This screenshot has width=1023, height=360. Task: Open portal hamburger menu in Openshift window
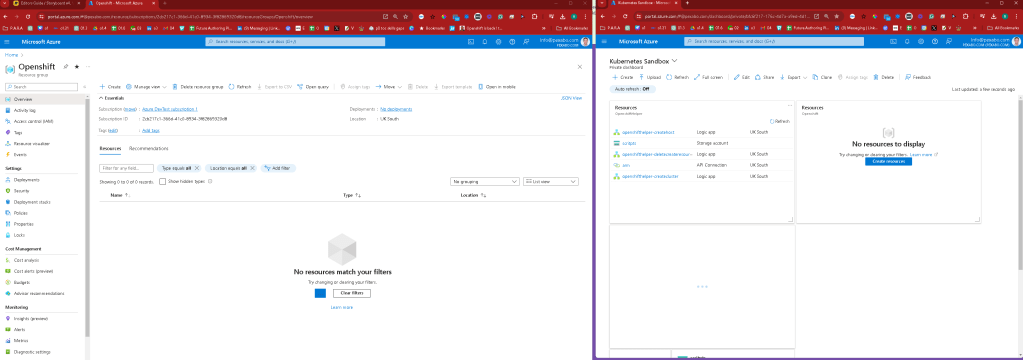(8, 41)
